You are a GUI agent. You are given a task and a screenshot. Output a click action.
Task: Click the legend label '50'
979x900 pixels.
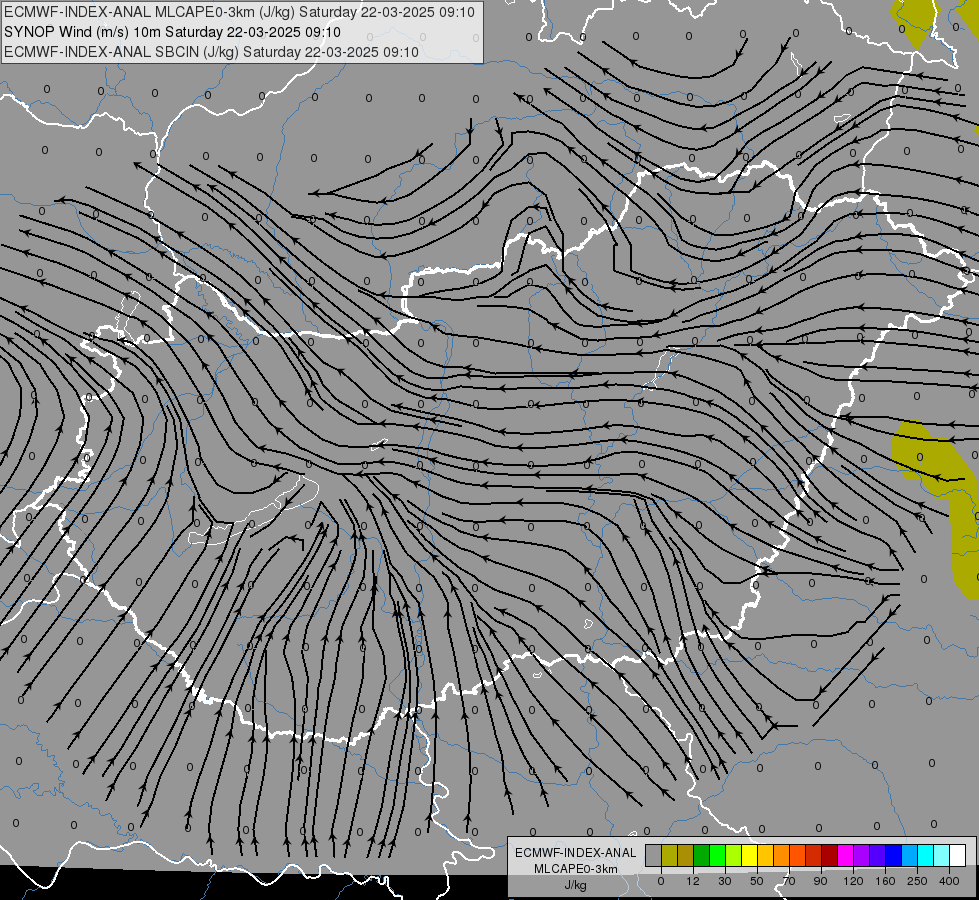click(x=757, y=881)
